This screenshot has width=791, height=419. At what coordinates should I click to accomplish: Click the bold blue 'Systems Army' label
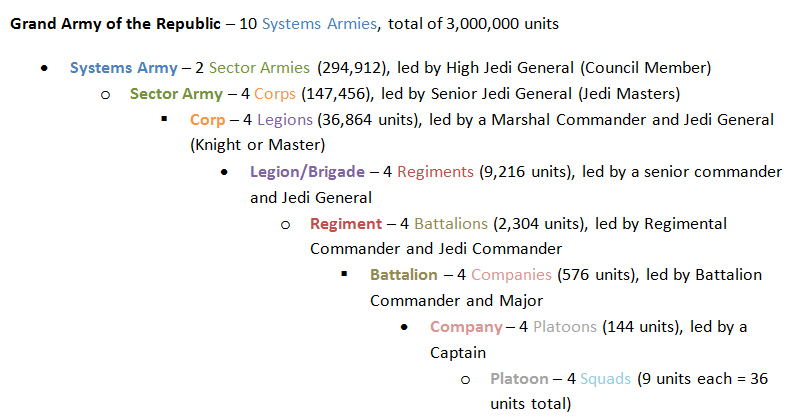[x=124, y=68]
